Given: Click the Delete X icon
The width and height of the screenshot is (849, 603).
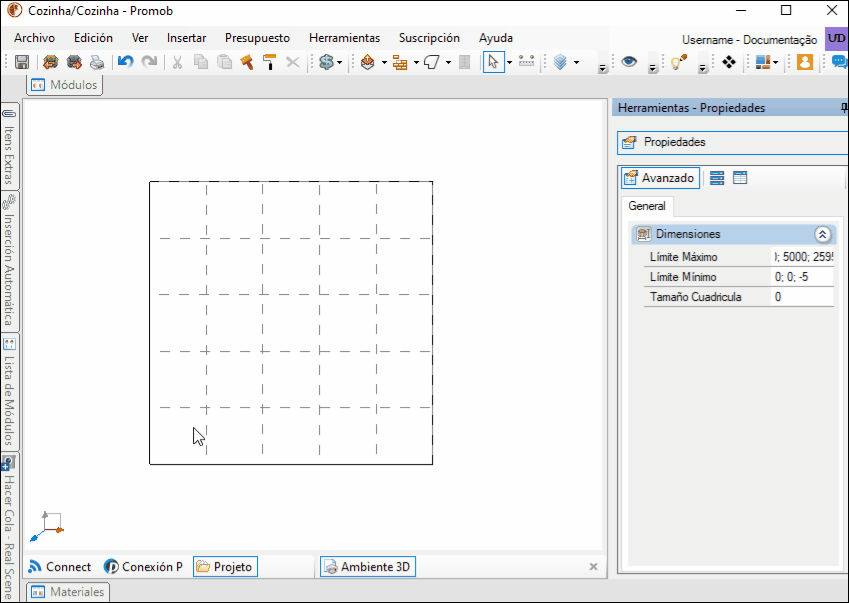Looking at the screenshot, I should pyautogui.click(x=293, y=62).
